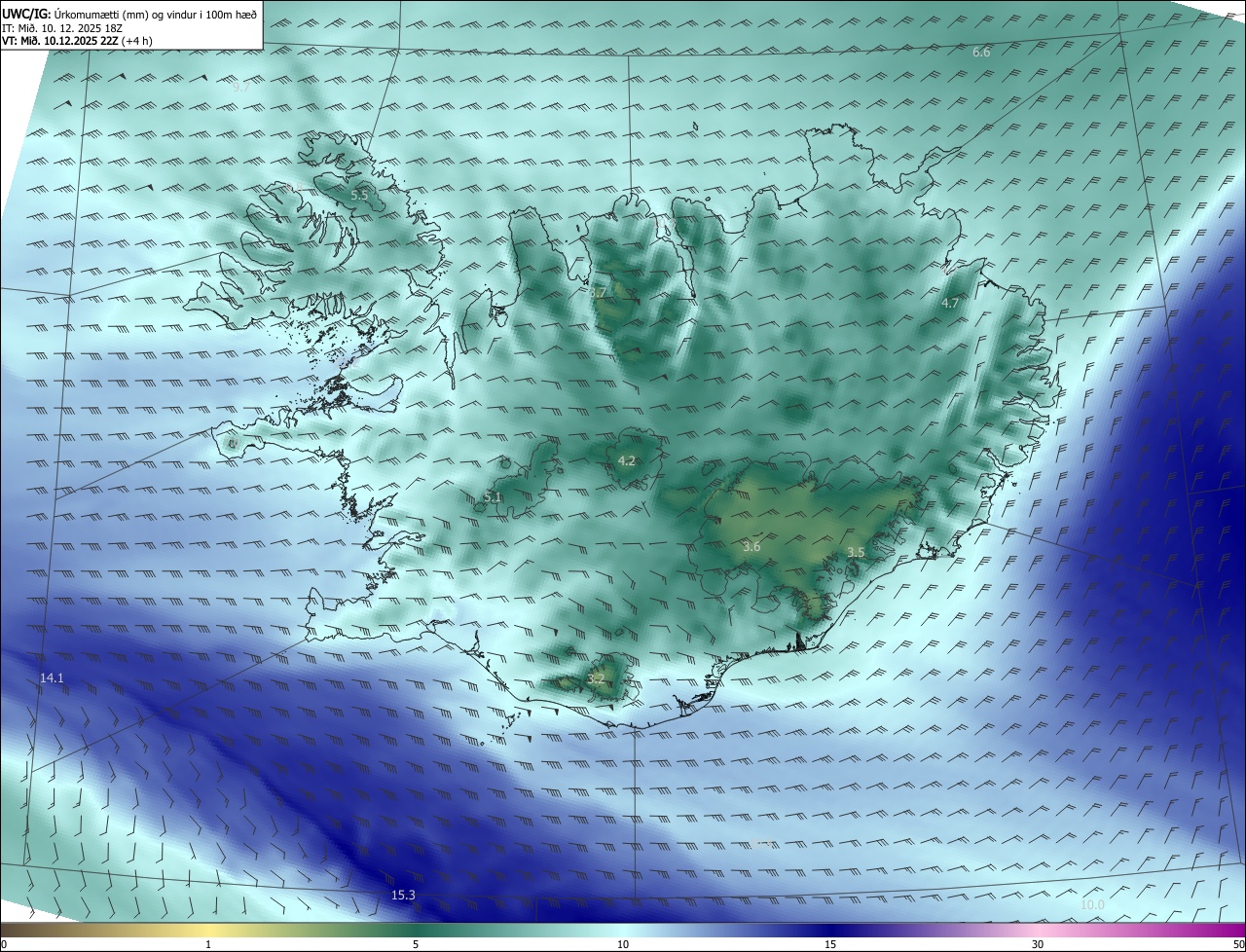Click the 3.7 value label on the map

coord(598,292)
